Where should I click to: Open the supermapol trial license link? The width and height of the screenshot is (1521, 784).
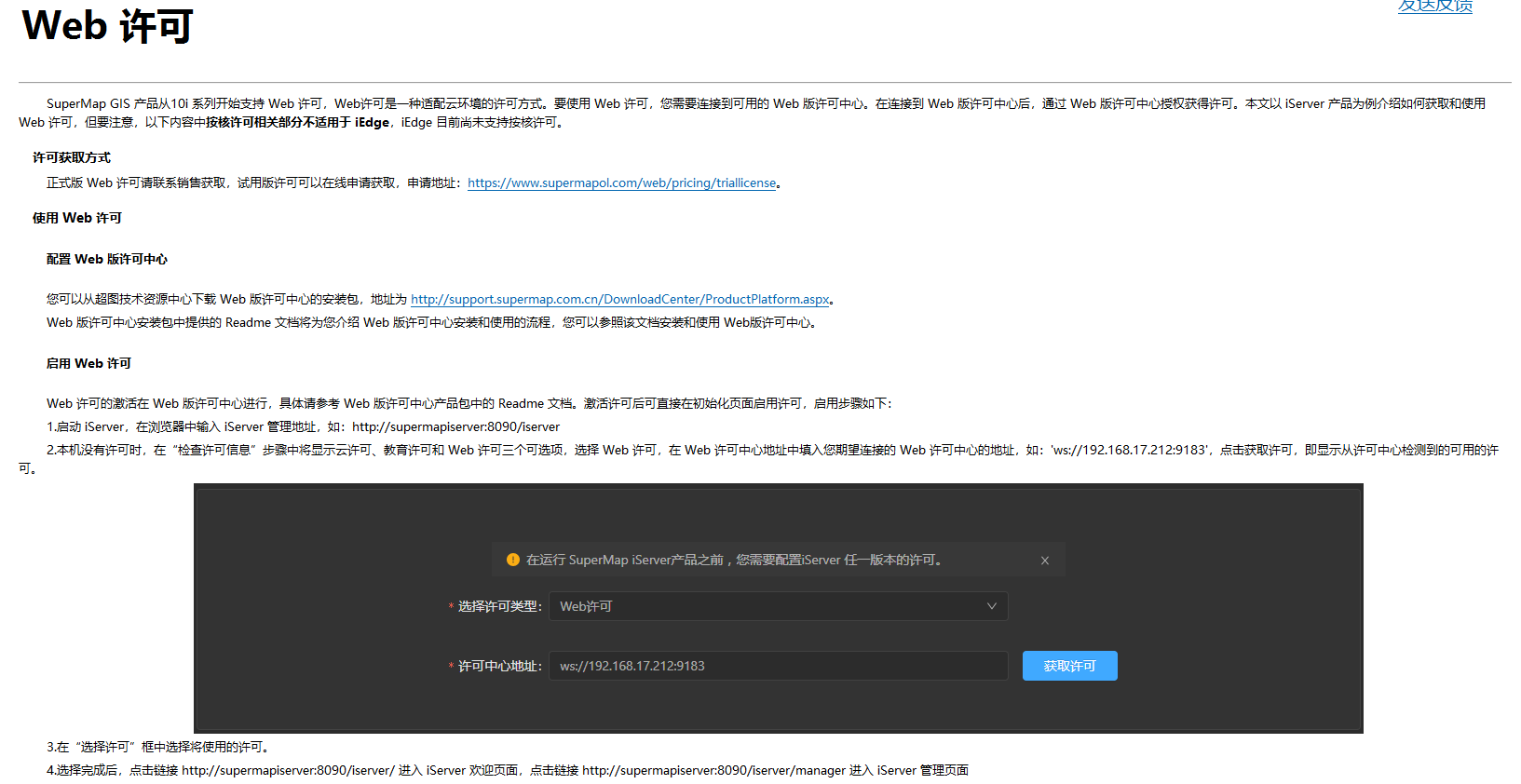pyautogui.click(x=621, y=183)
